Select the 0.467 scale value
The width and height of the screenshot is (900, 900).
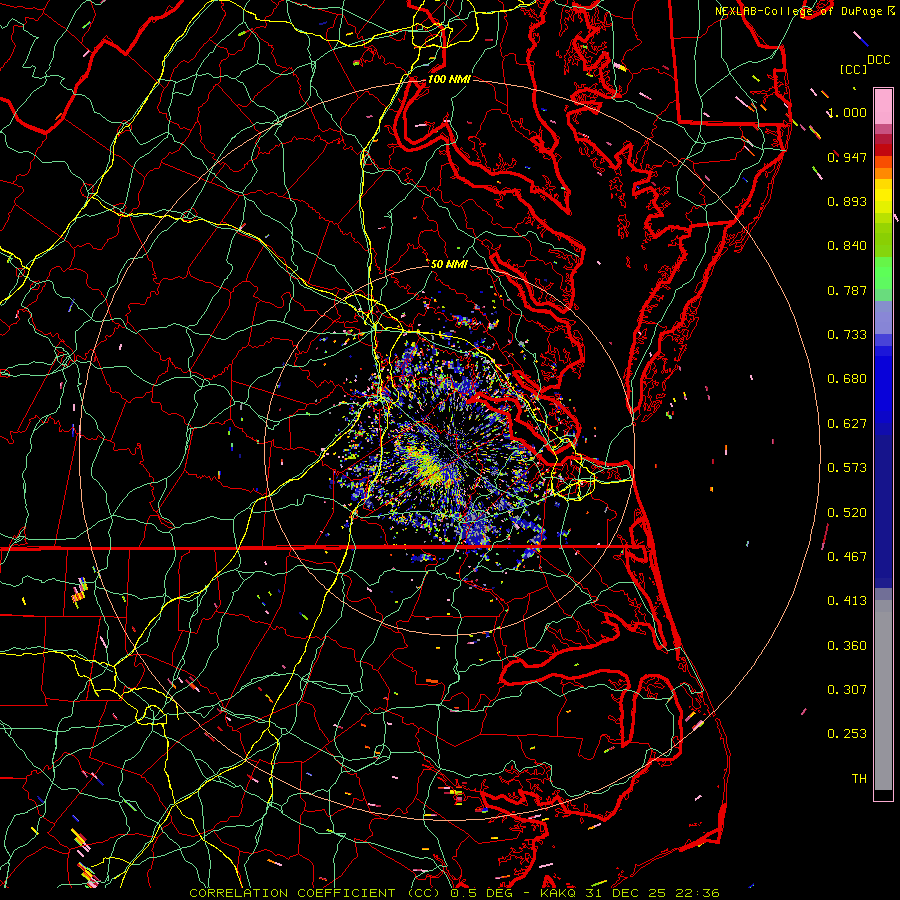(847, 557)
